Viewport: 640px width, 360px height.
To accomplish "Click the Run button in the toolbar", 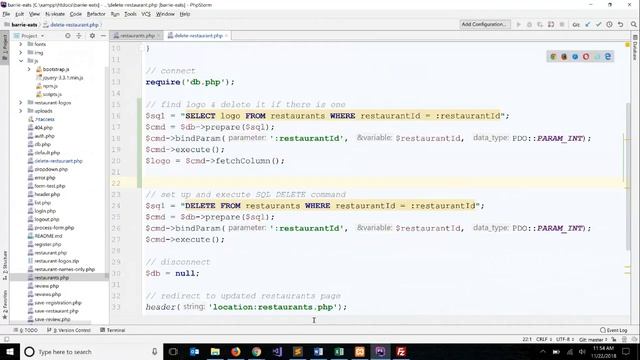I will point(518,24).
